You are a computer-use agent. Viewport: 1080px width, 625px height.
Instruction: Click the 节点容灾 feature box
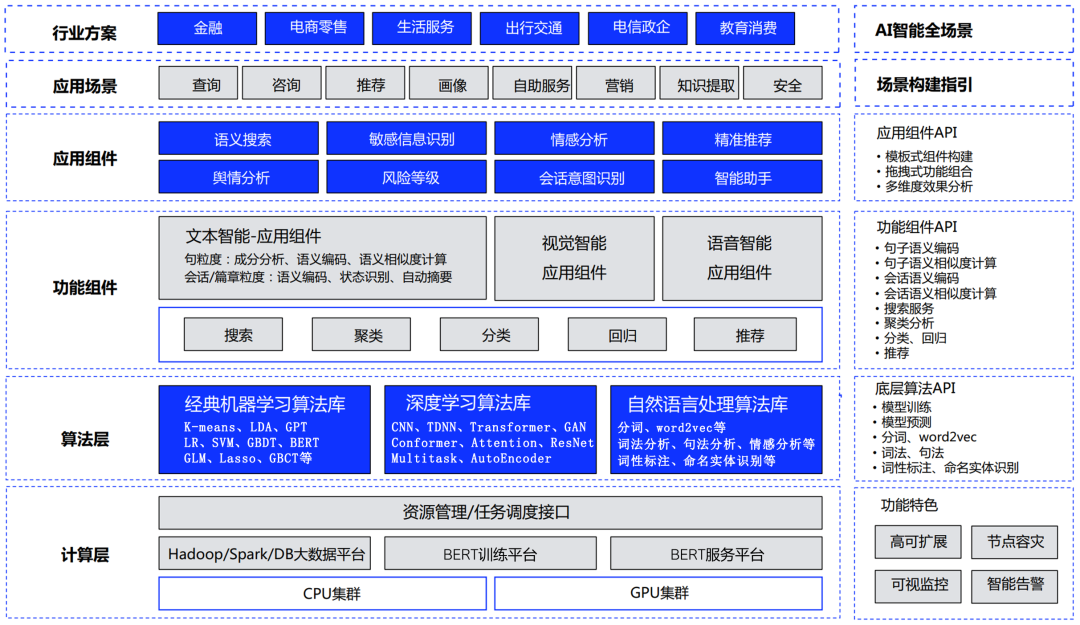coord(1015,542)
